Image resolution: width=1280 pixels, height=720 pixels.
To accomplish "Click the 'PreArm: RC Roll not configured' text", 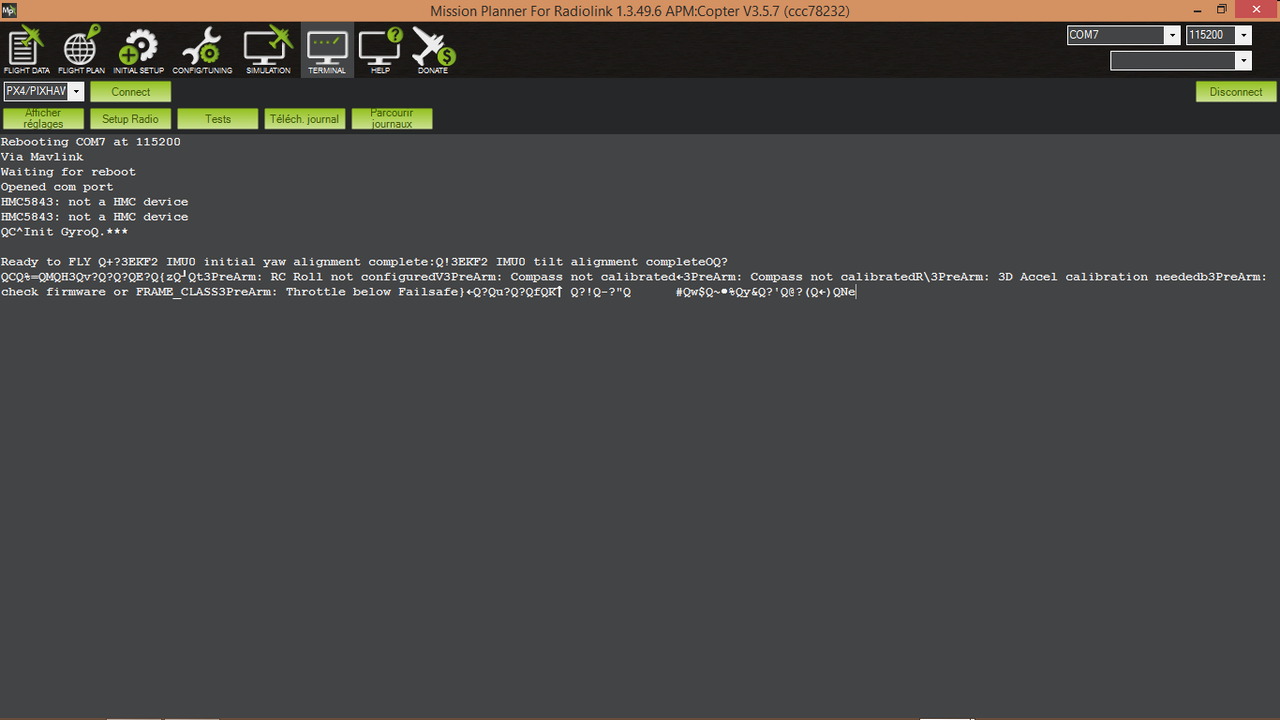I will (x=320, y=277).
